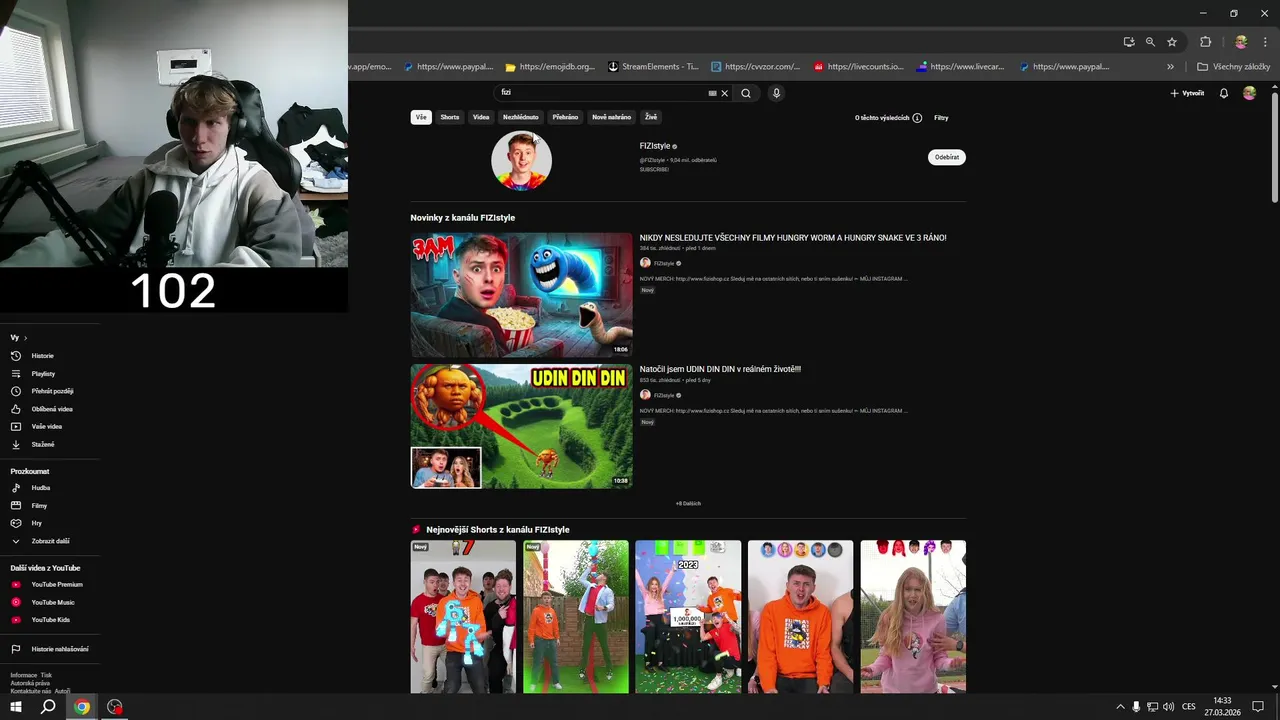The image size is (1280, 720).
Task: Open Playlisty in the sidebar
Action: tap(43, 374)
